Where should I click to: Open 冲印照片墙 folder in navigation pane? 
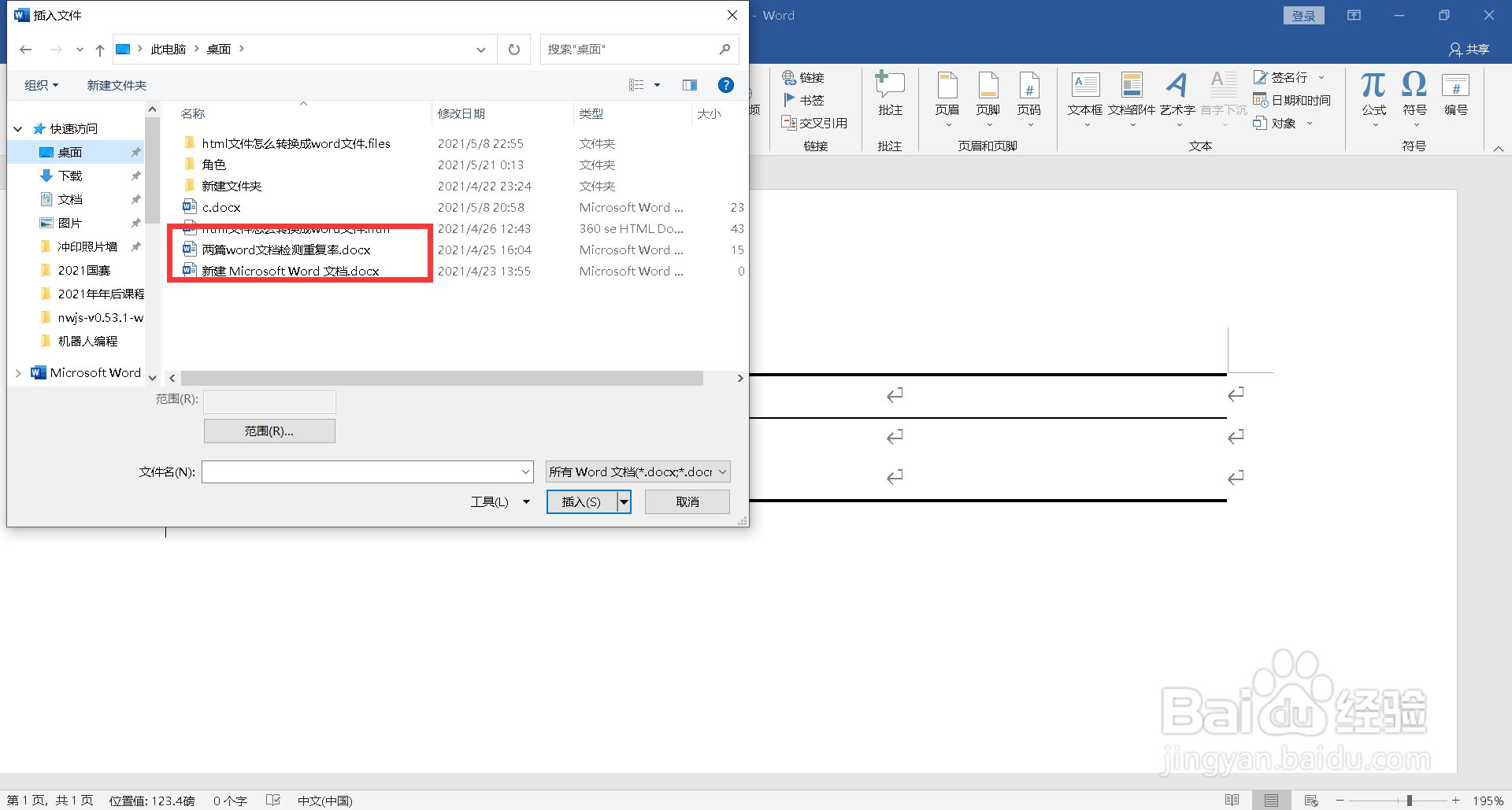(x=87, y=246)
